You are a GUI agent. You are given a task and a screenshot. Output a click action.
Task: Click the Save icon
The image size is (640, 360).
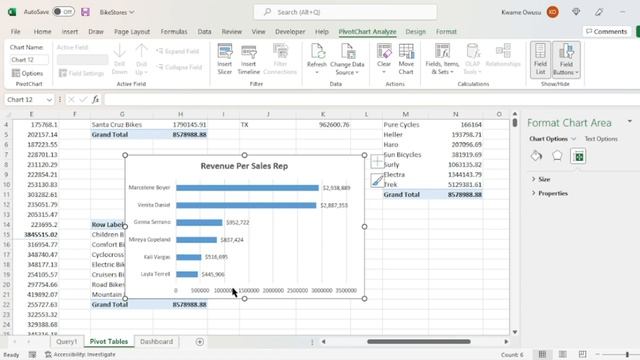tap(85, 12)
